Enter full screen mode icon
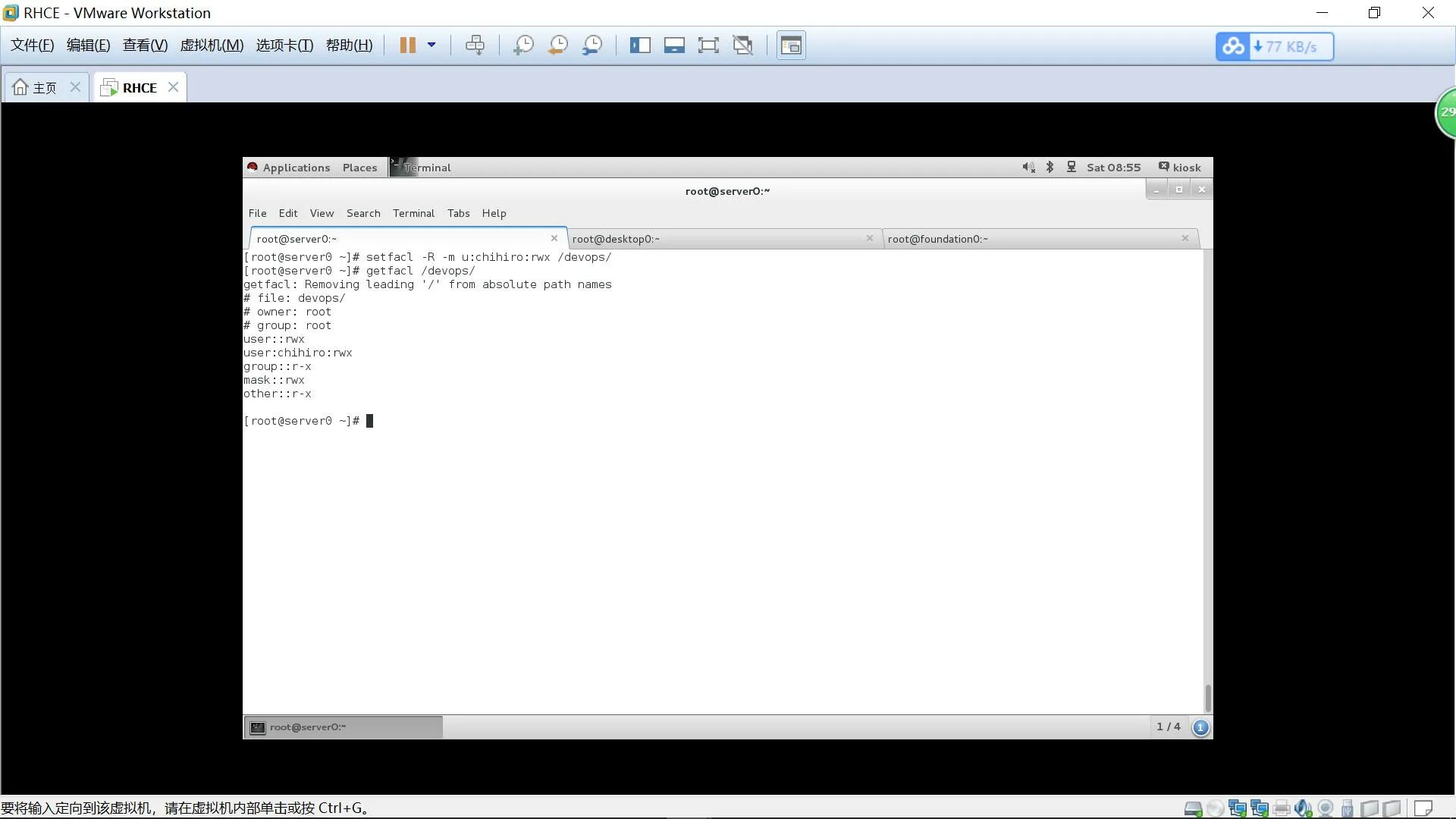Viewport: 1456px width, 819px height. [708, 45]
